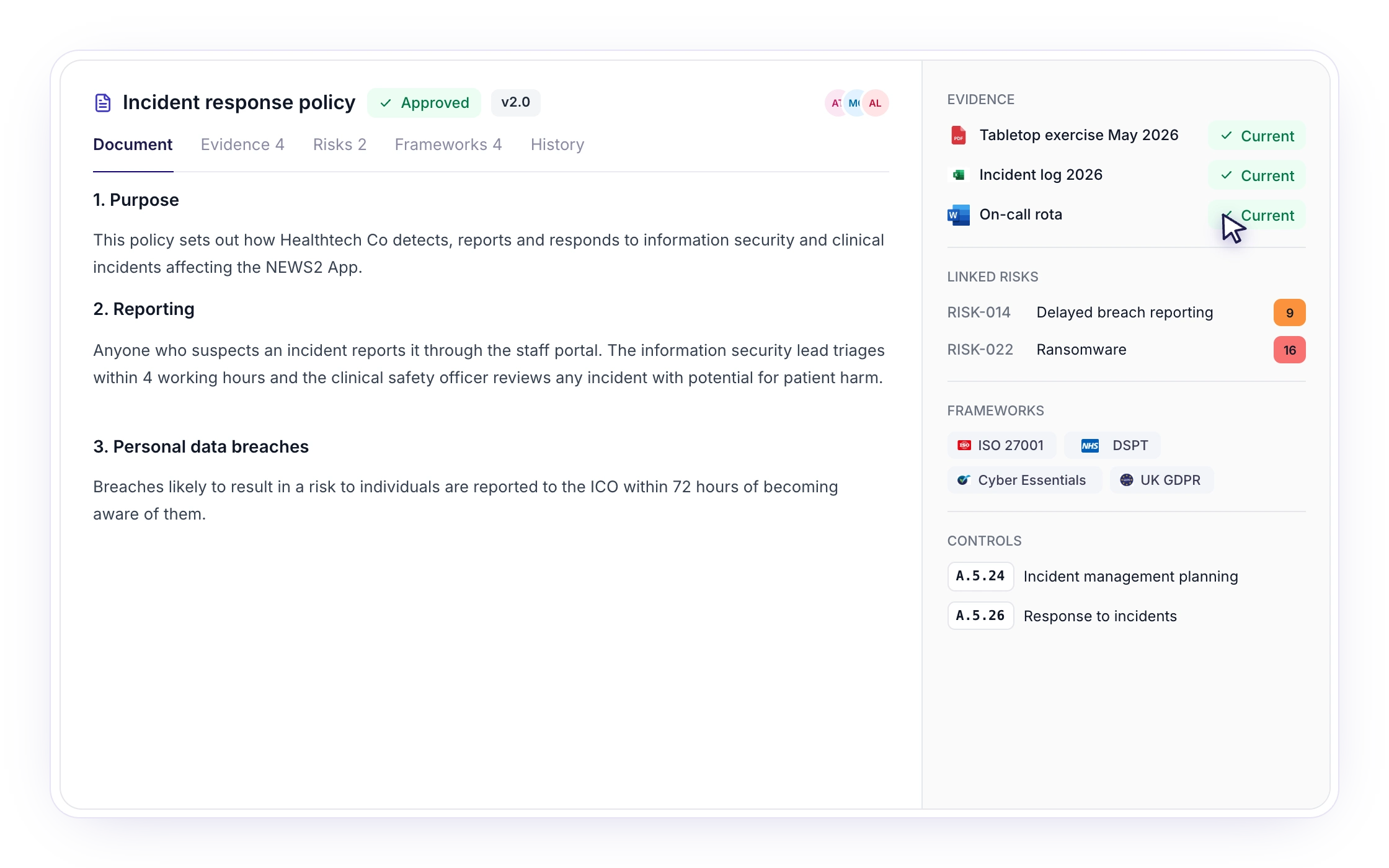This screenshot has width=1389, height=868.
Task: Open the History tab
Action: (x=557, y=144)
